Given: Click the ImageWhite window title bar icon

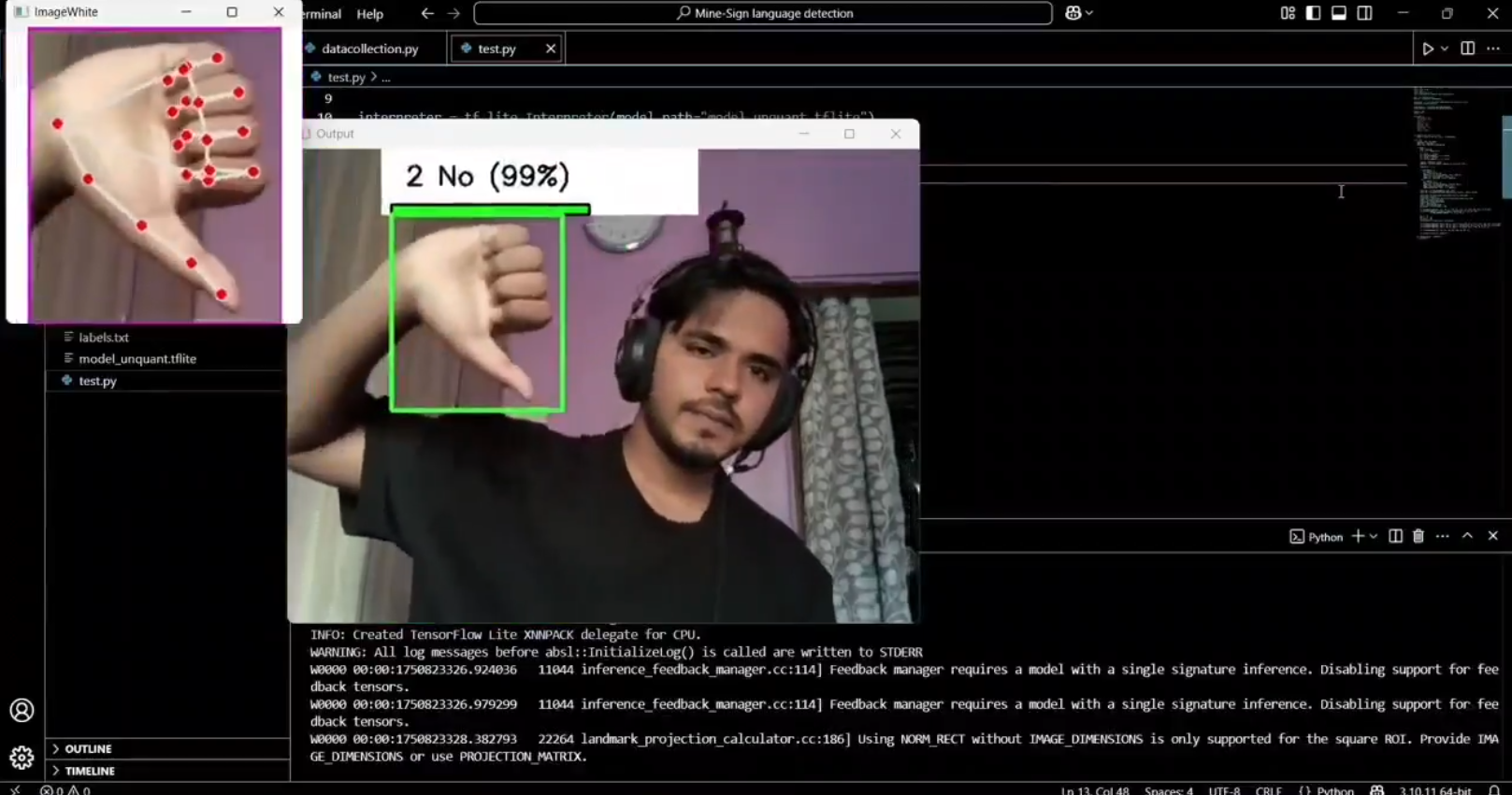Looking at the screenshot, I should click(21, 12).
